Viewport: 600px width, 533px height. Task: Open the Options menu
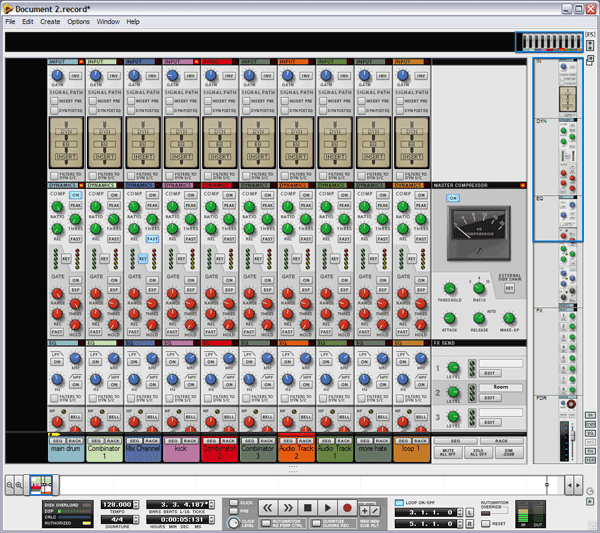point(78,21)
